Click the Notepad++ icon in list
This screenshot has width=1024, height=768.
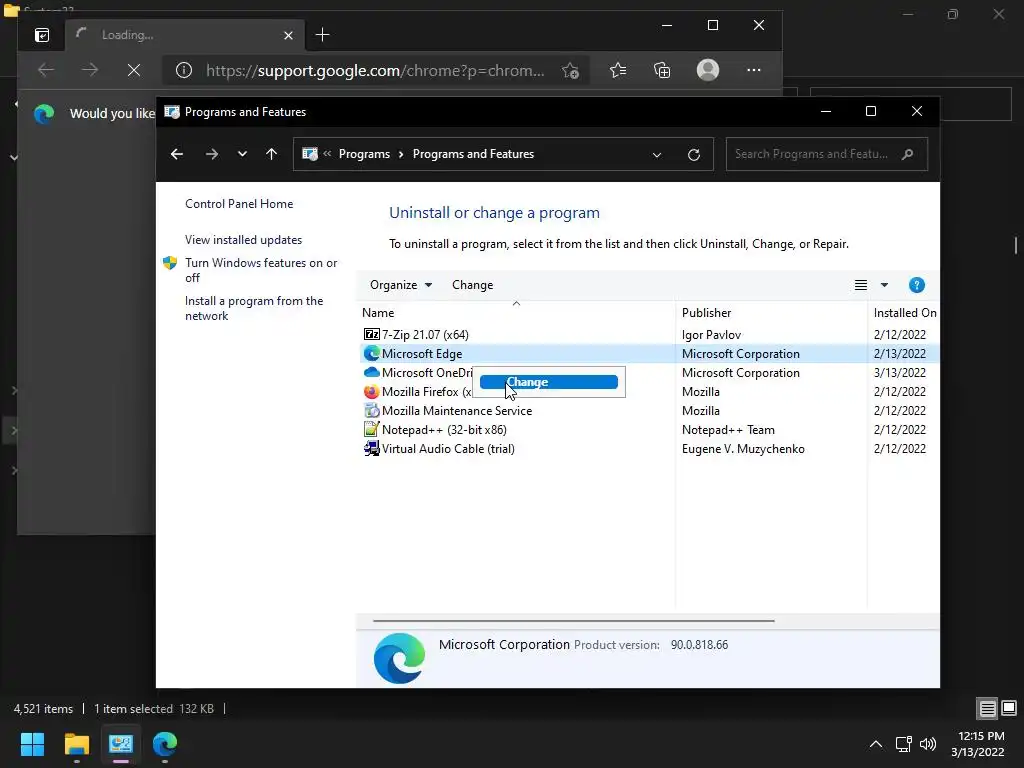[x=372, y=430]
